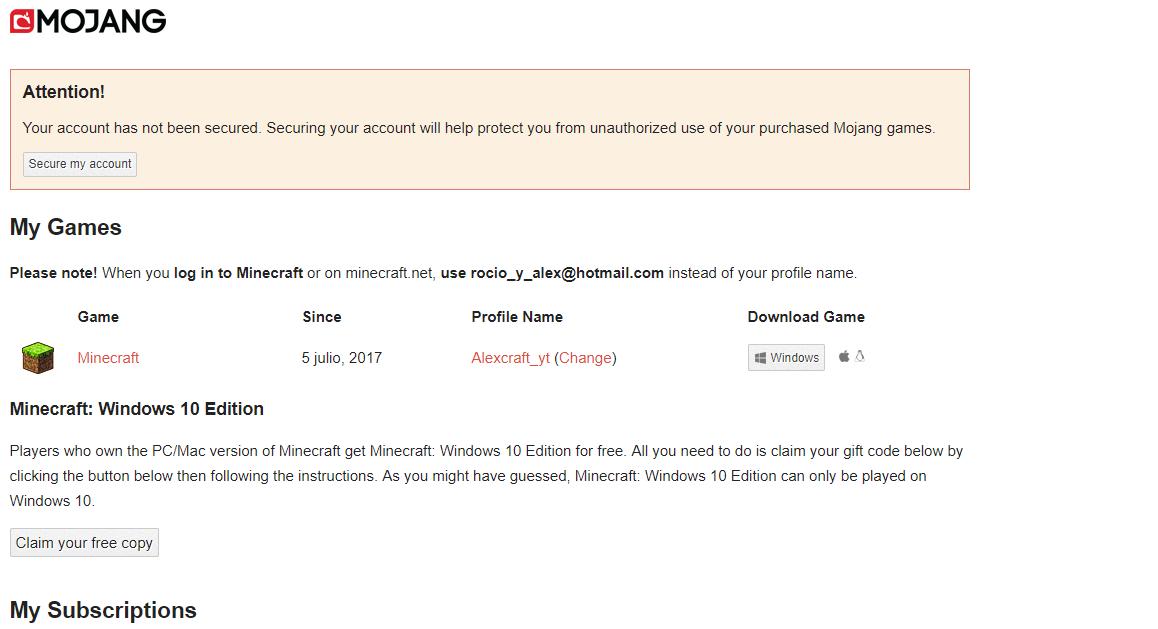Viewport: 1158px width, 629px height.
Task: Click the Since column header
Action: coord(322,317)
